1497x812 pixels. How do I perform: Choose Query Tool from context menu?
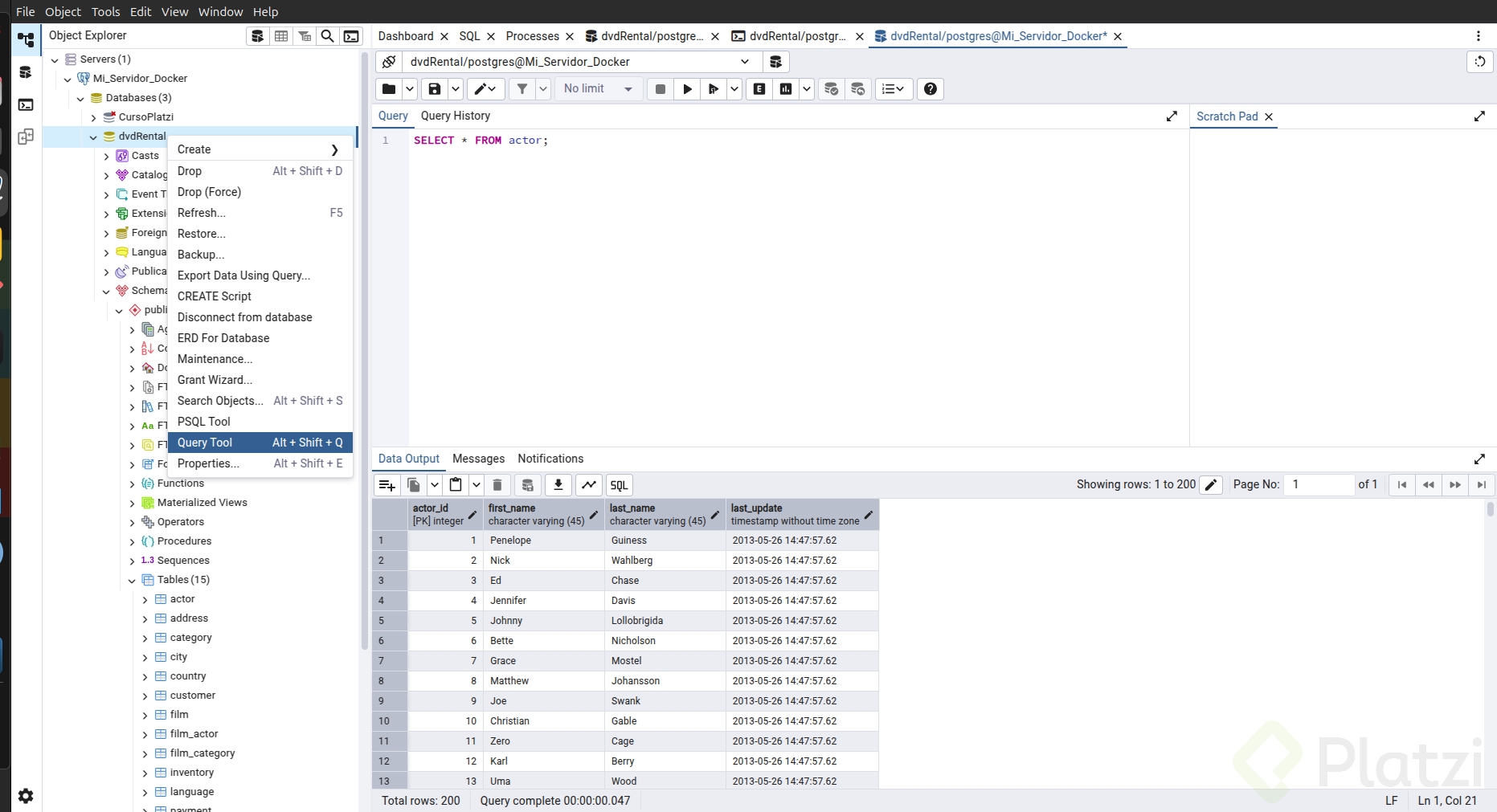(x=205, y=443)
